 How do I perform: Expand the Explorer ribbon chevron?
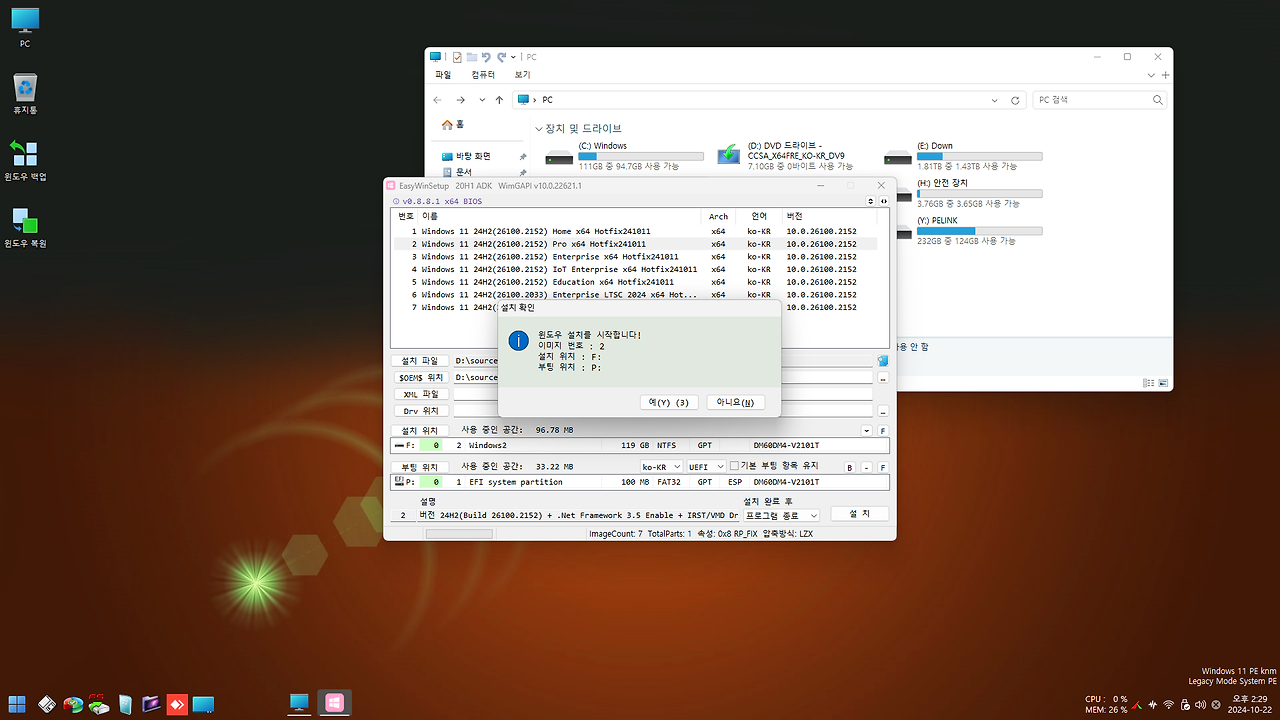(x=1152, y=75)
